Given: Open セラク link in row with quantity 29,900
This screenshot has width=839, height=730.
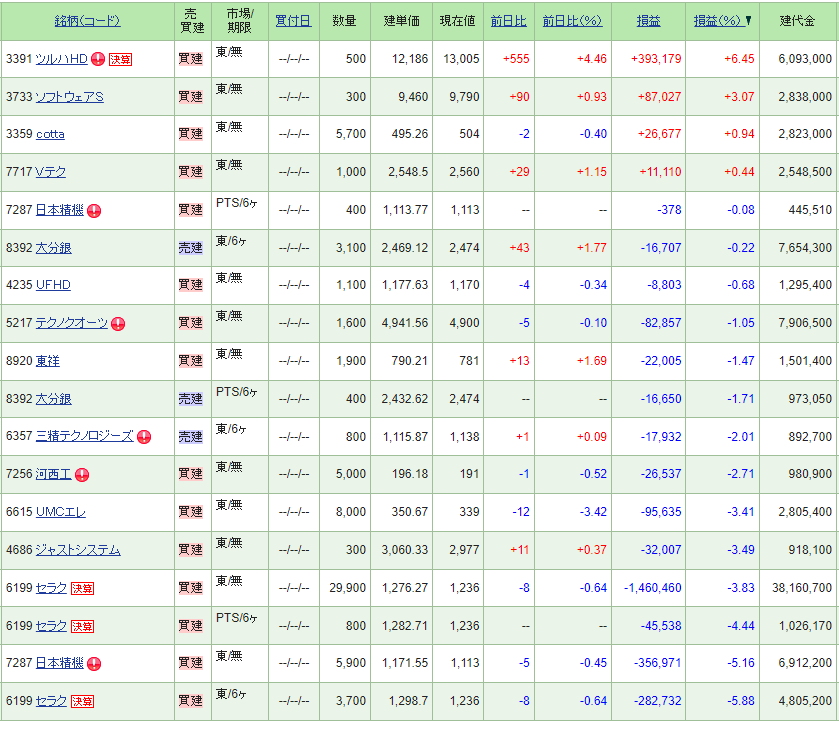Looking at the screenshot, I should (51, 588).
